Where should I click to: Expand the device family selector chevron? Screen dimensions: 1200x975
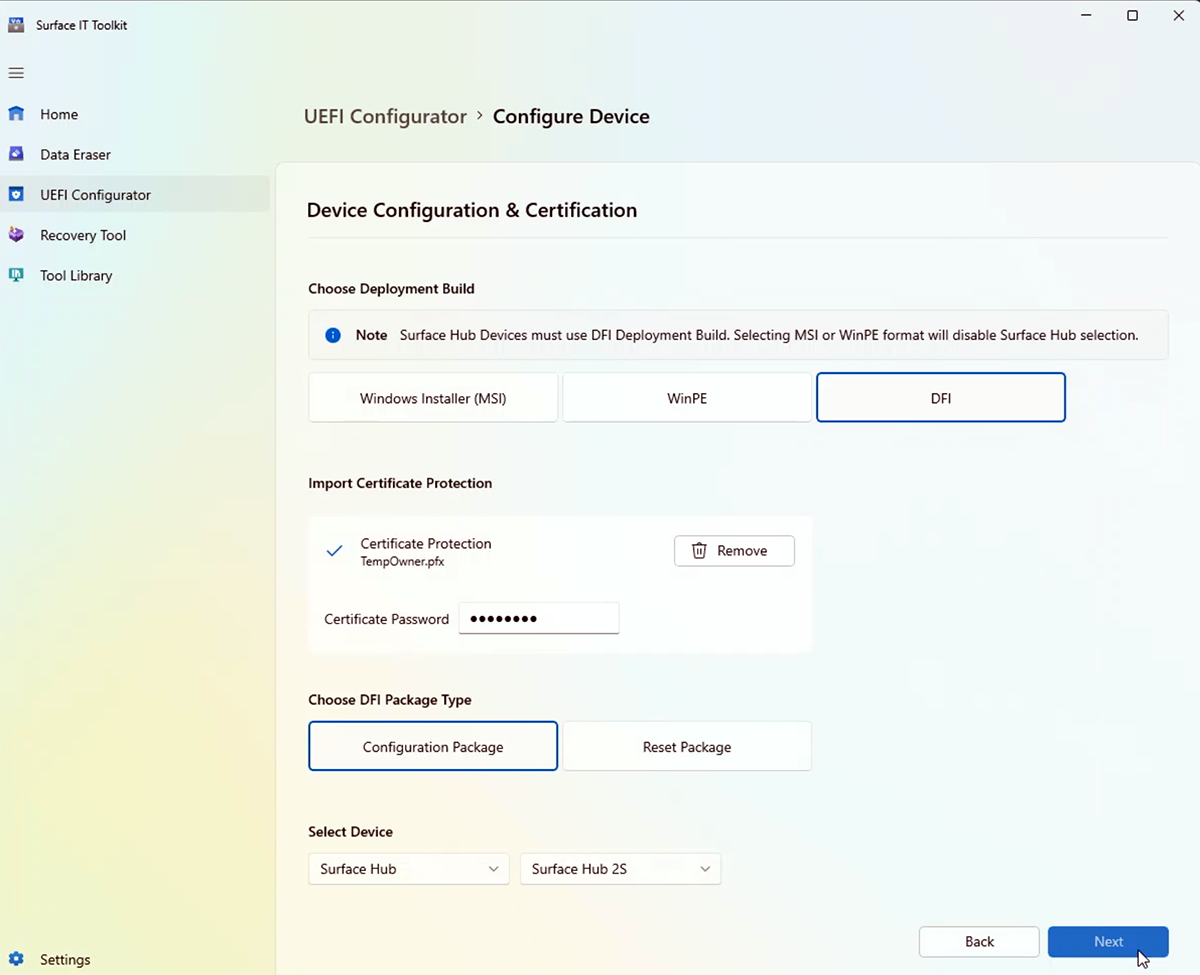pos(492,868)
